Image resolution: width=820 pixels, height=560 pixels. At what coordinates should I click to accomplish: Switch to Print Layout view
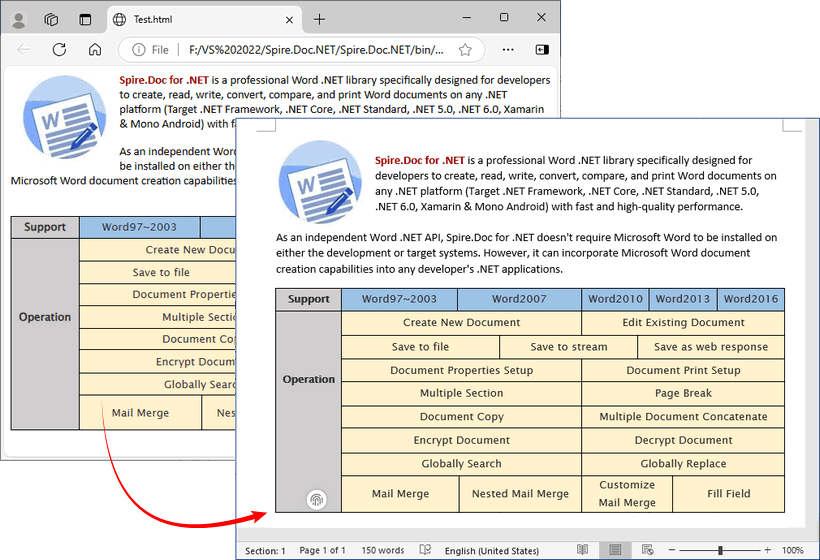point(615,550)
